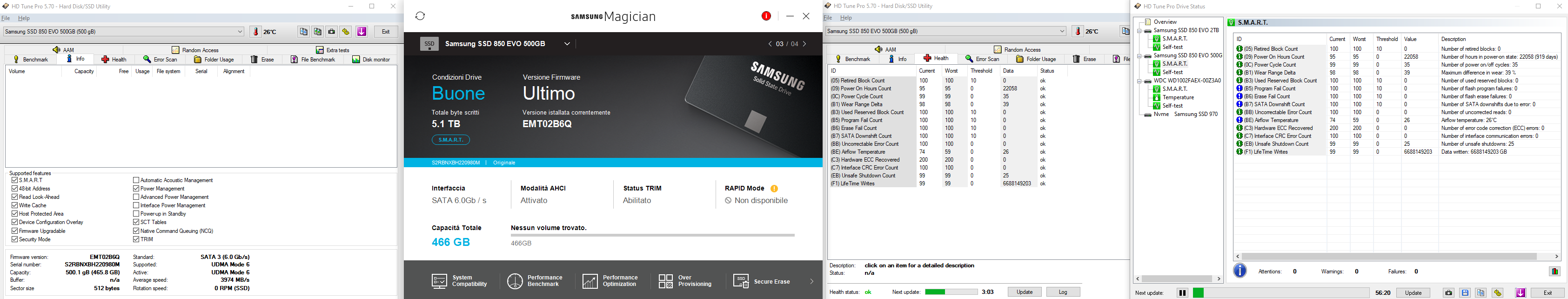This screenshot has width=1568, height=299.
Task: Click red alert icon in Samsung Magician header
Action: click(x=766, y=16)
